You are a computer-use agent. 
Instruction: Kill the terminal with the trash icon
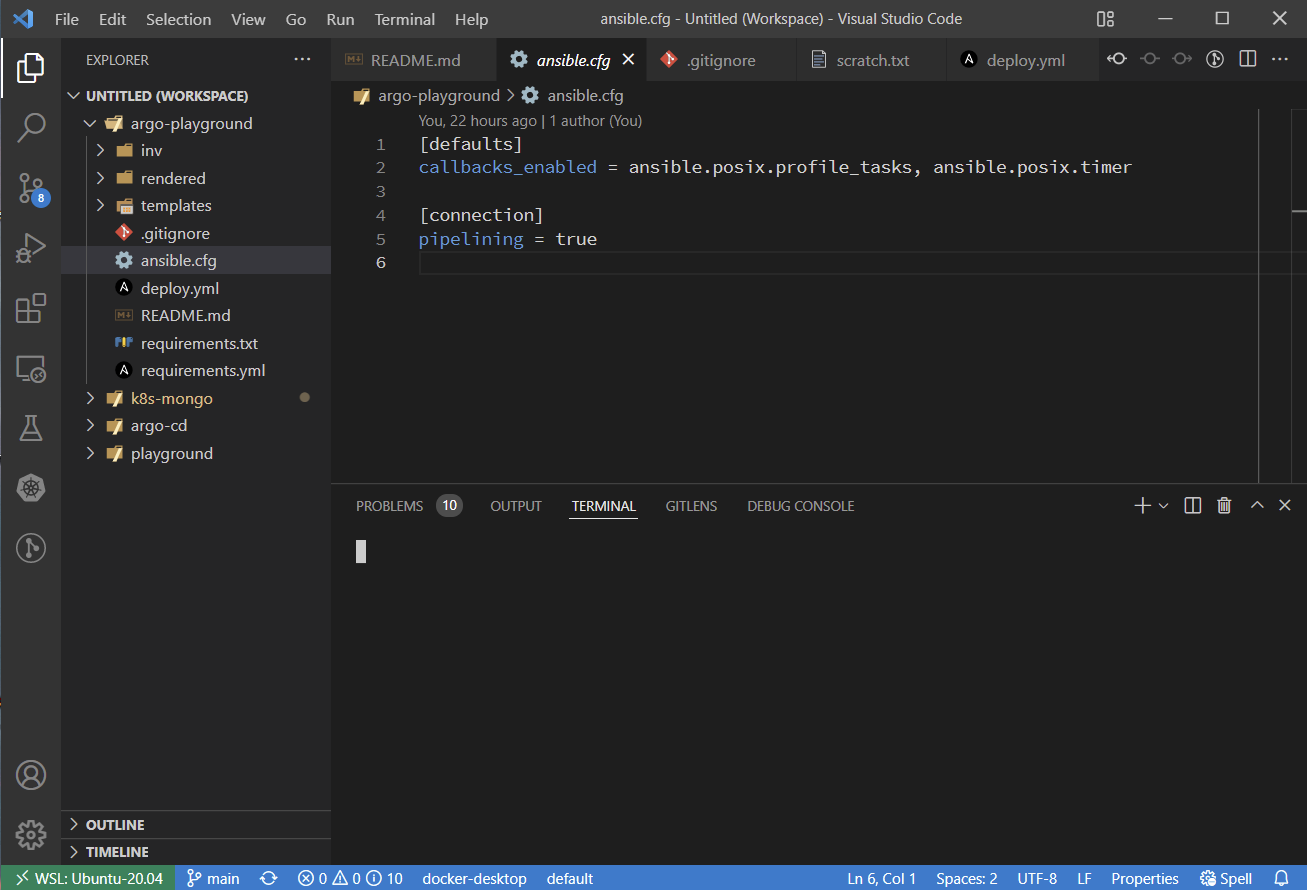[1224, 505]
